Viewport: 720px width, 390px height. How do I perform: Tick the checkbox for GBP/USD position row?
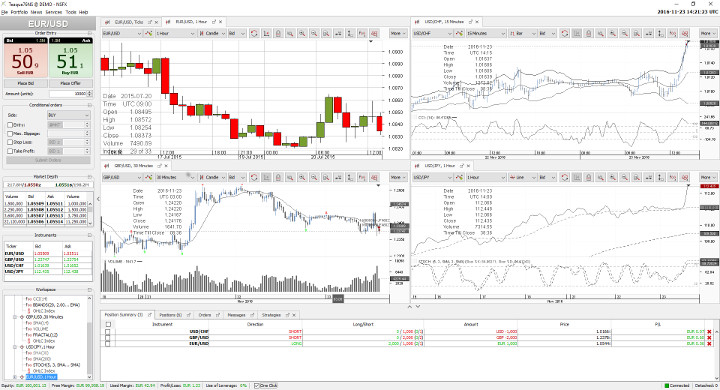tap(108, 338)
